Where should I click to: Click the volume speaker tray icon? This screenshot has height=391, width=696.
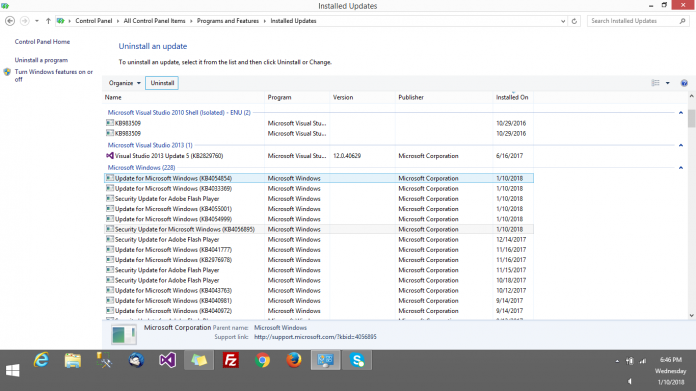click(x=629, y=381)
